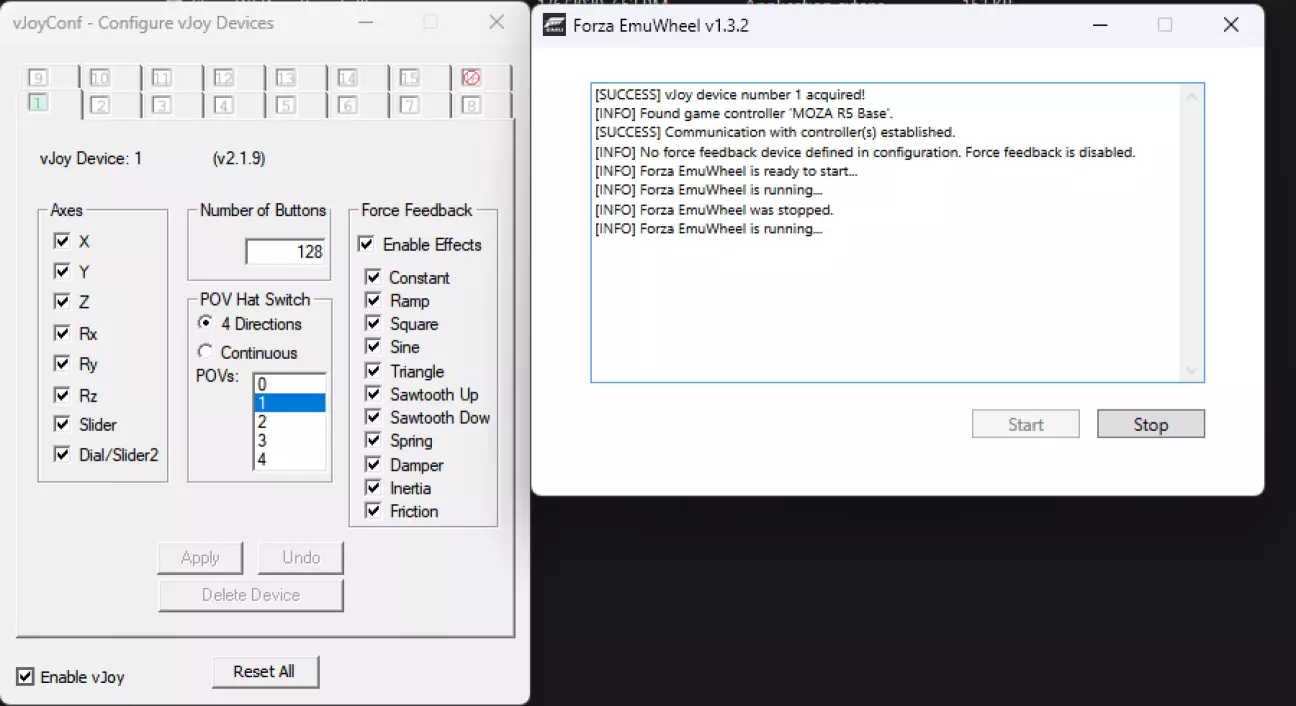Viewport: 1296px width, 706px height.
Task: Toggle the X axis checkbox
Action: (x=62, y=241)
